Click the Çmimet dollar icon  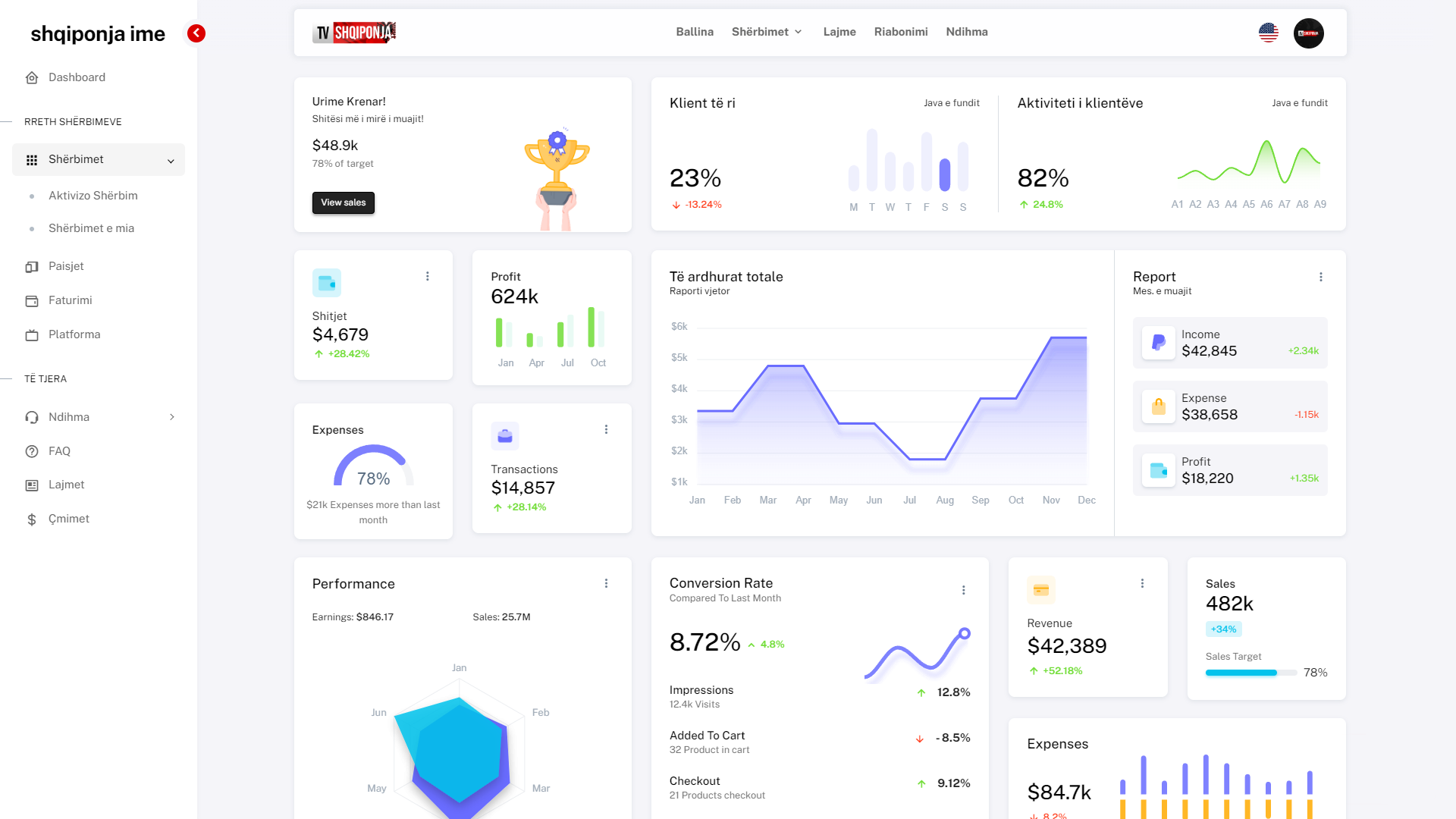click(x=32, y=519)
